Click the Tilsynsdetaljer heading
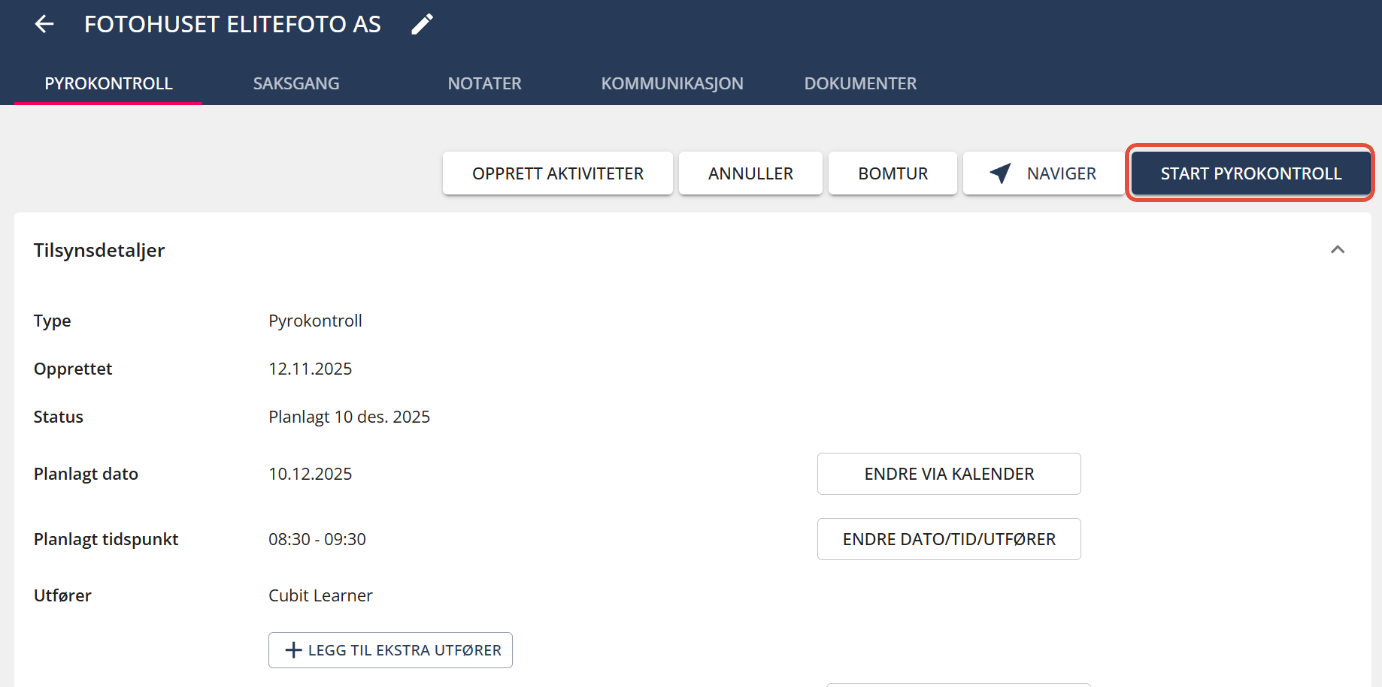 pyautogui.click(x=99, y=250)
